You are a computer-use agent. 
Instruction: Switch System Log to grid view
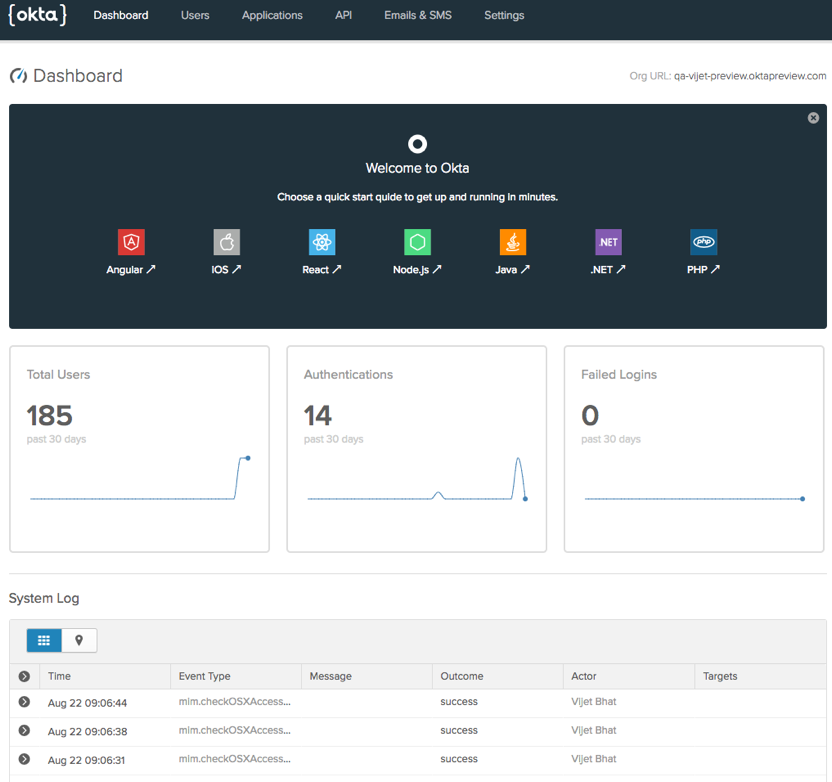44,640
